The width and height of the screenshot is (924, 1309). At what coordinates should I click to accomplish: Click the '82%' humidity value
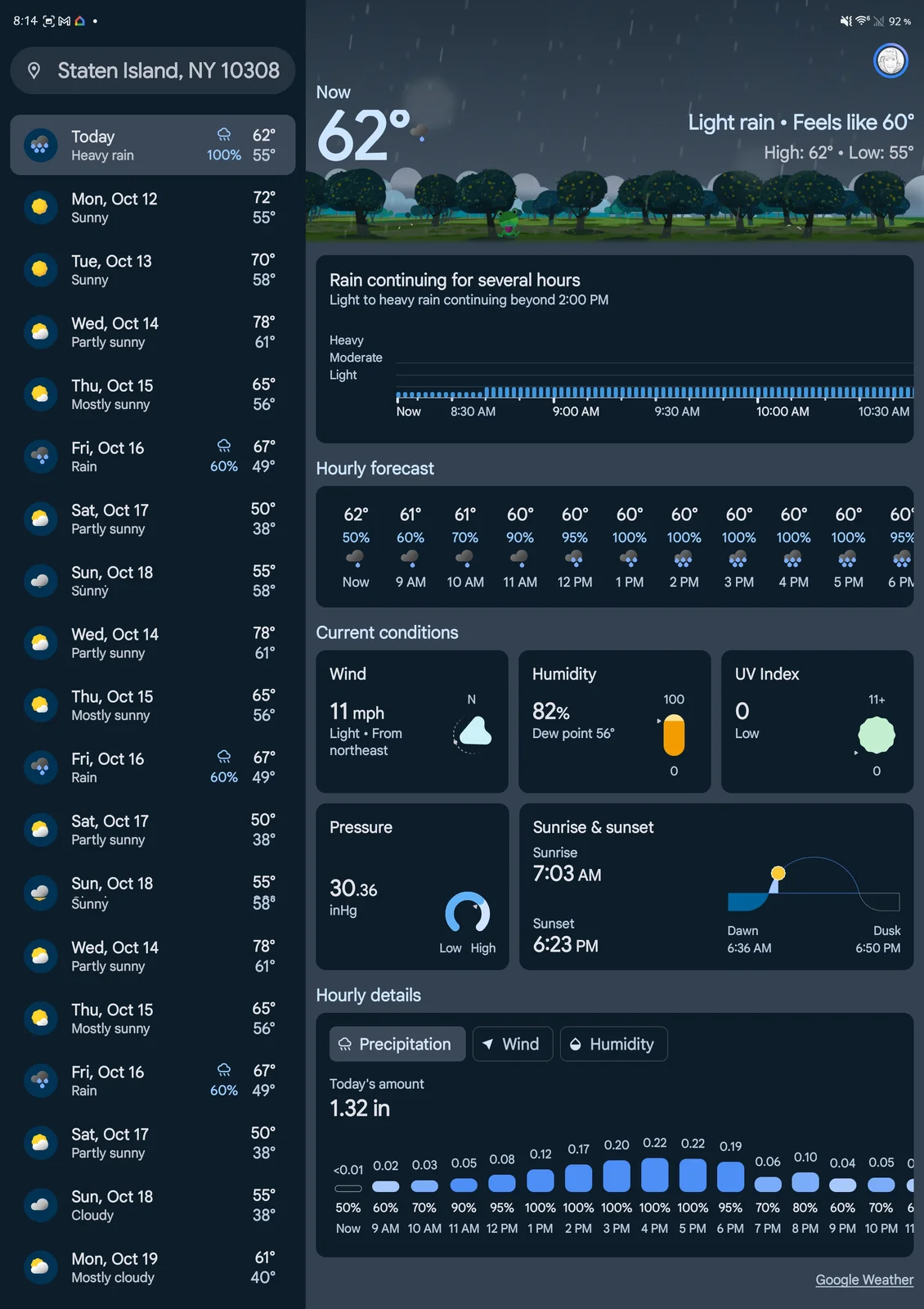(x=551, y=711)
